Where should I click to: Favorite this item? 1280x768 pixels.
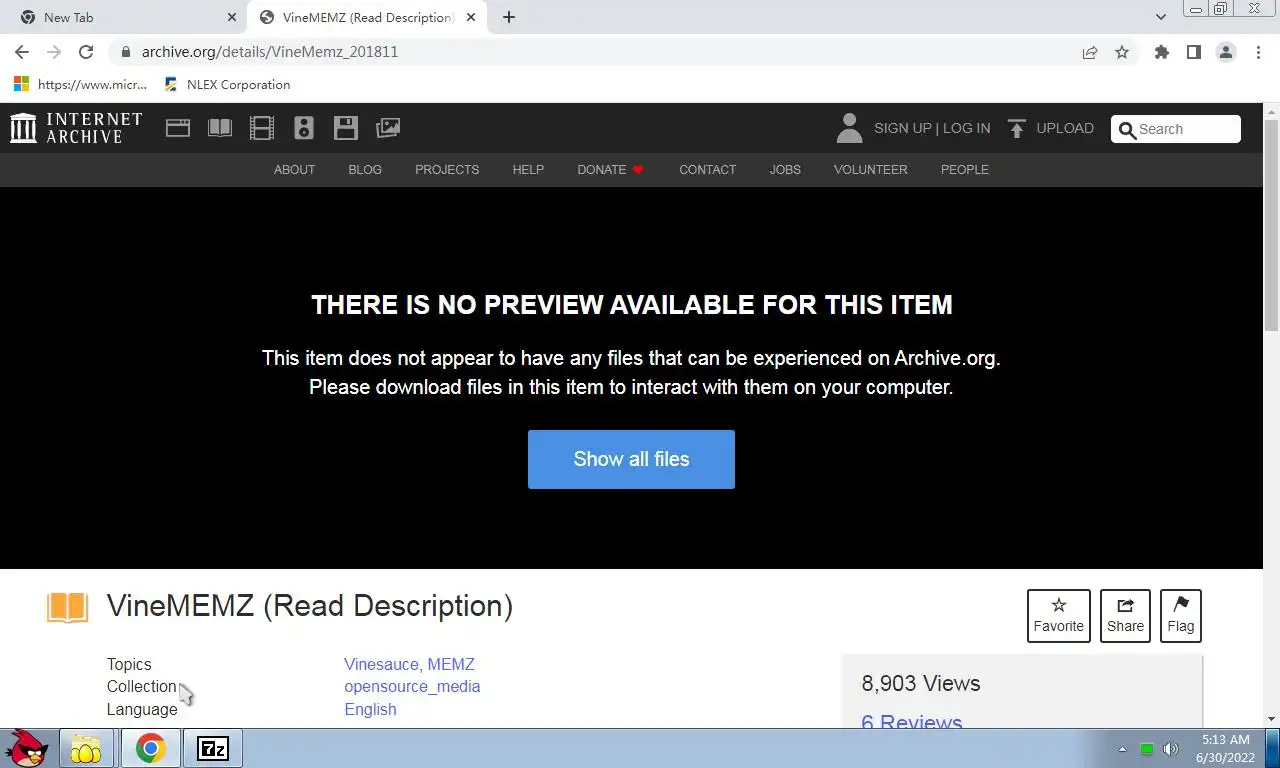pyautogui.click(x=1058, y=615)
